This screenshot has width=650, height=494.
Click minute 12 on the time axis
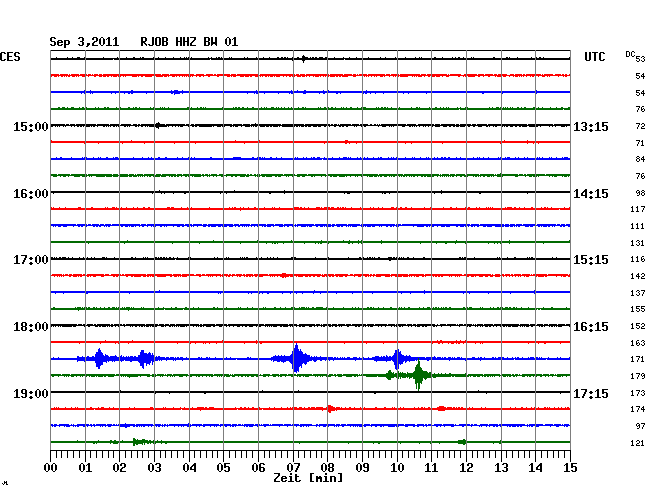click(x=466, y=468)
